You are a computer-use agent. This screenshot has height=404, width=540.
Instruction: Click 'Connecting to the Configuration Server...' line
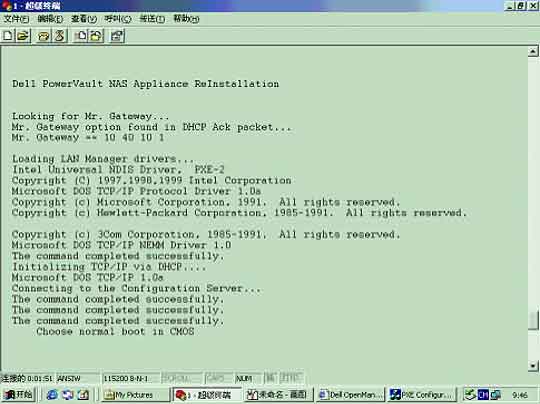[x=136, y=288]
